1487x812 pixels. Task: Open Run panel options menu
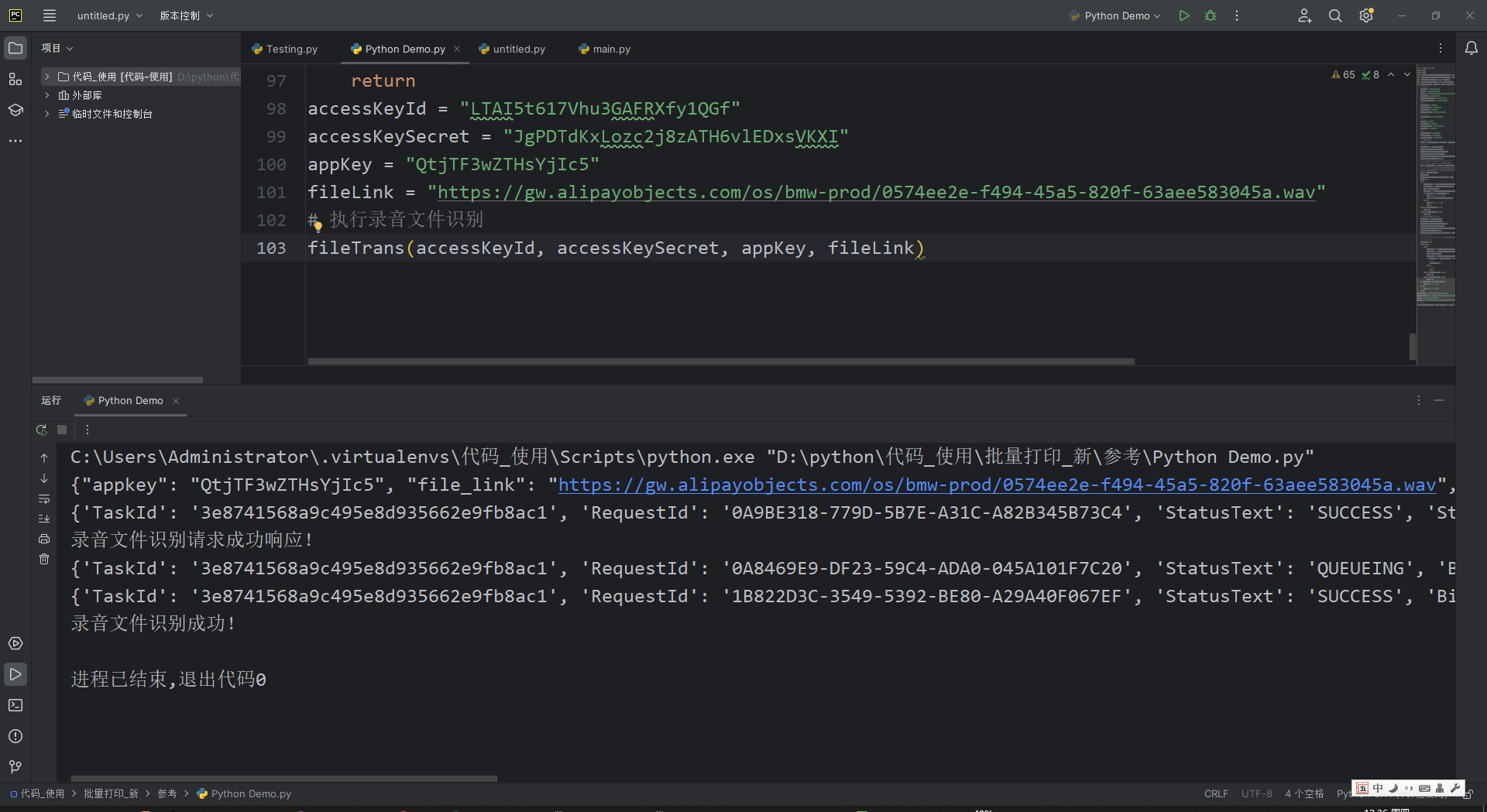[1419, 400]
